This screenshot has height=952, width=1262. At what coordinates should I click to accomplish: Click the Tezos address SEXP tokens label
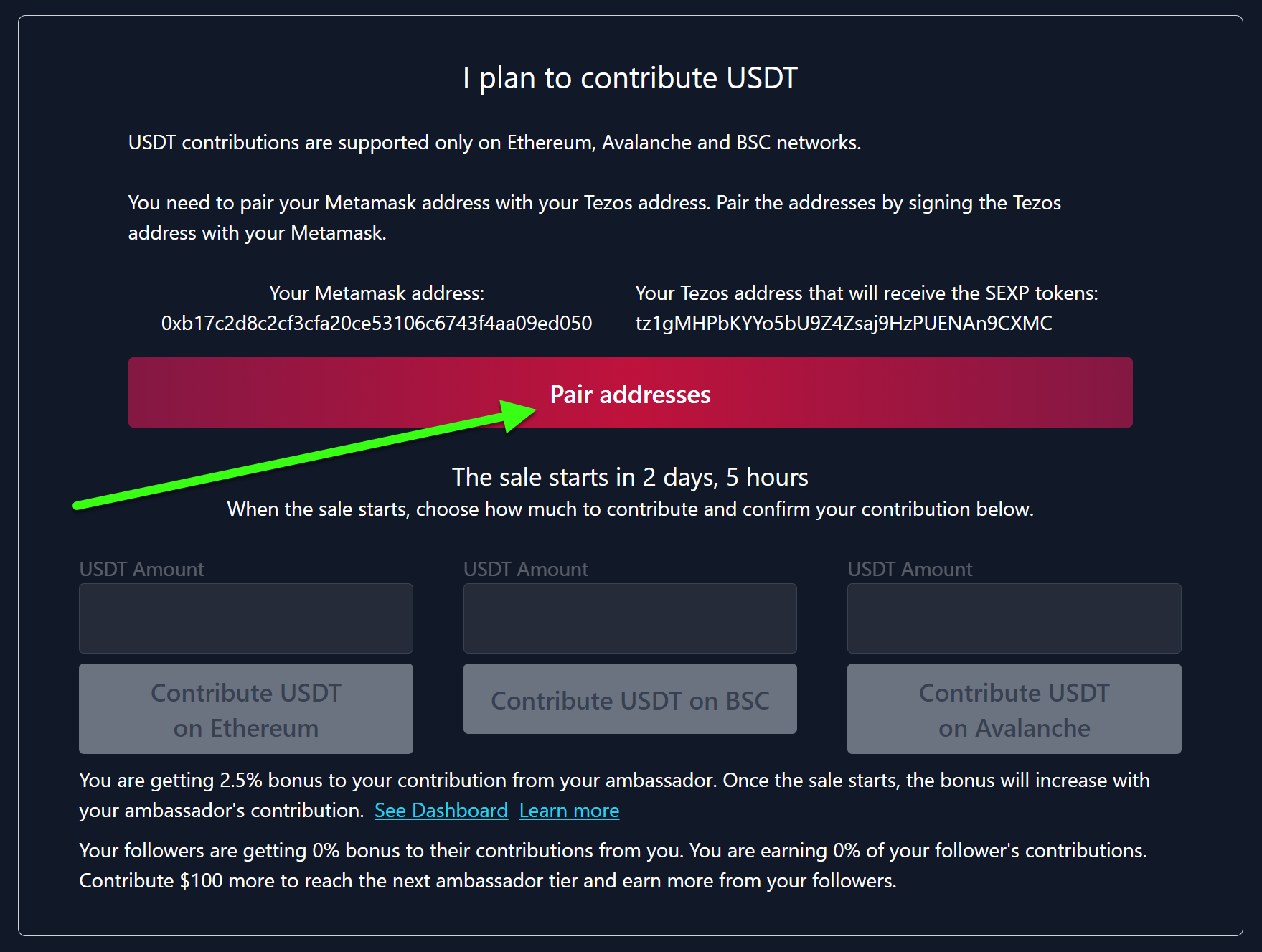(867, 293)
